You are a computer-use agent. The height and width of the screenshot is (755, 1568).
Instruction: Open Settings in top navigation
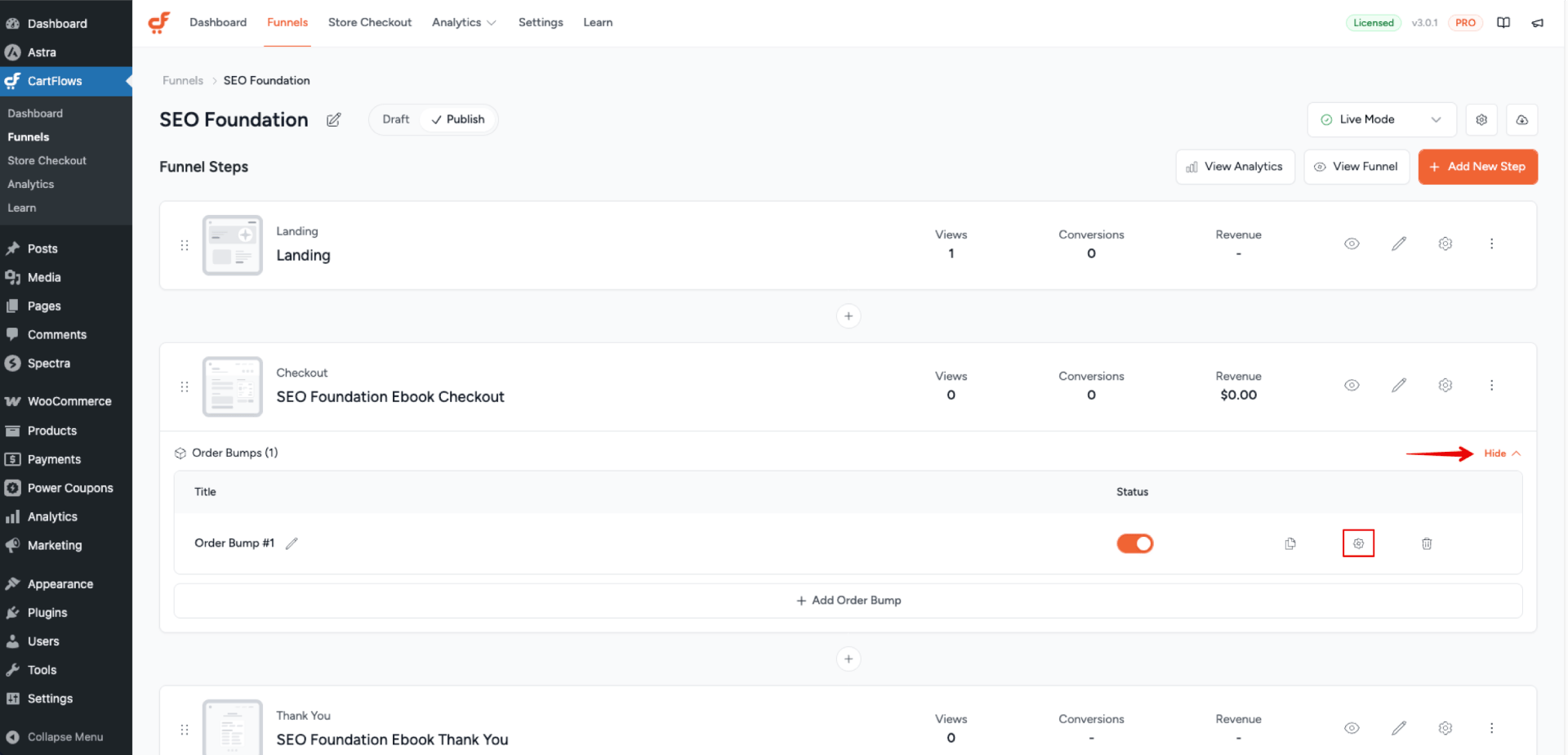pos(541,23)
